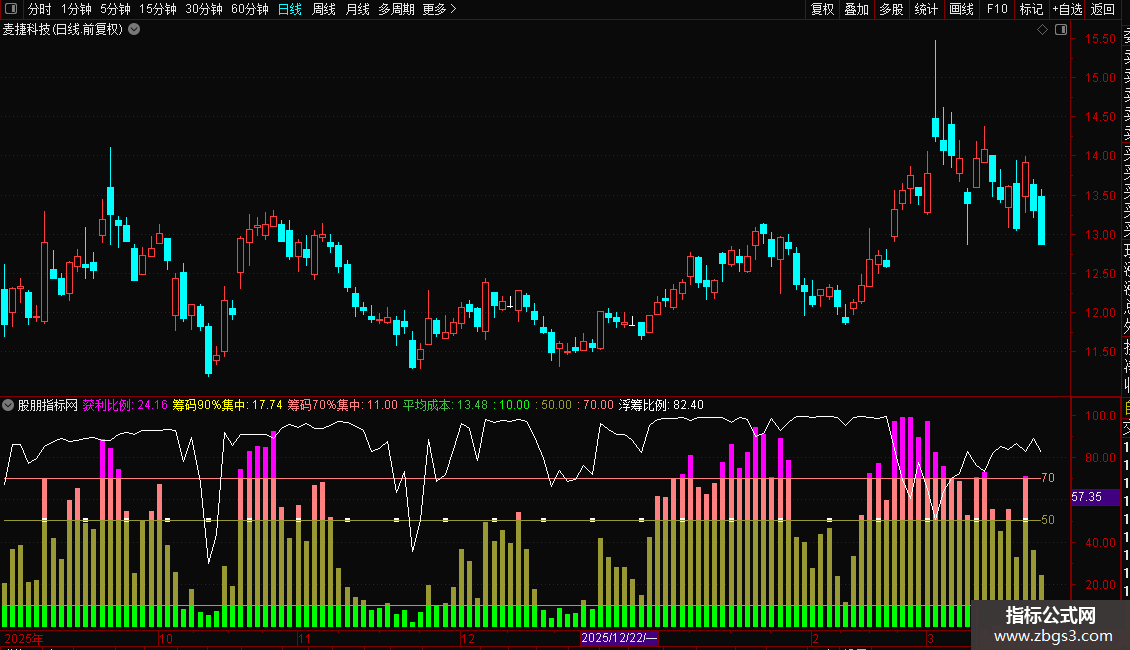Toggle the left sidebar panel icon

[x=11, y=9]
